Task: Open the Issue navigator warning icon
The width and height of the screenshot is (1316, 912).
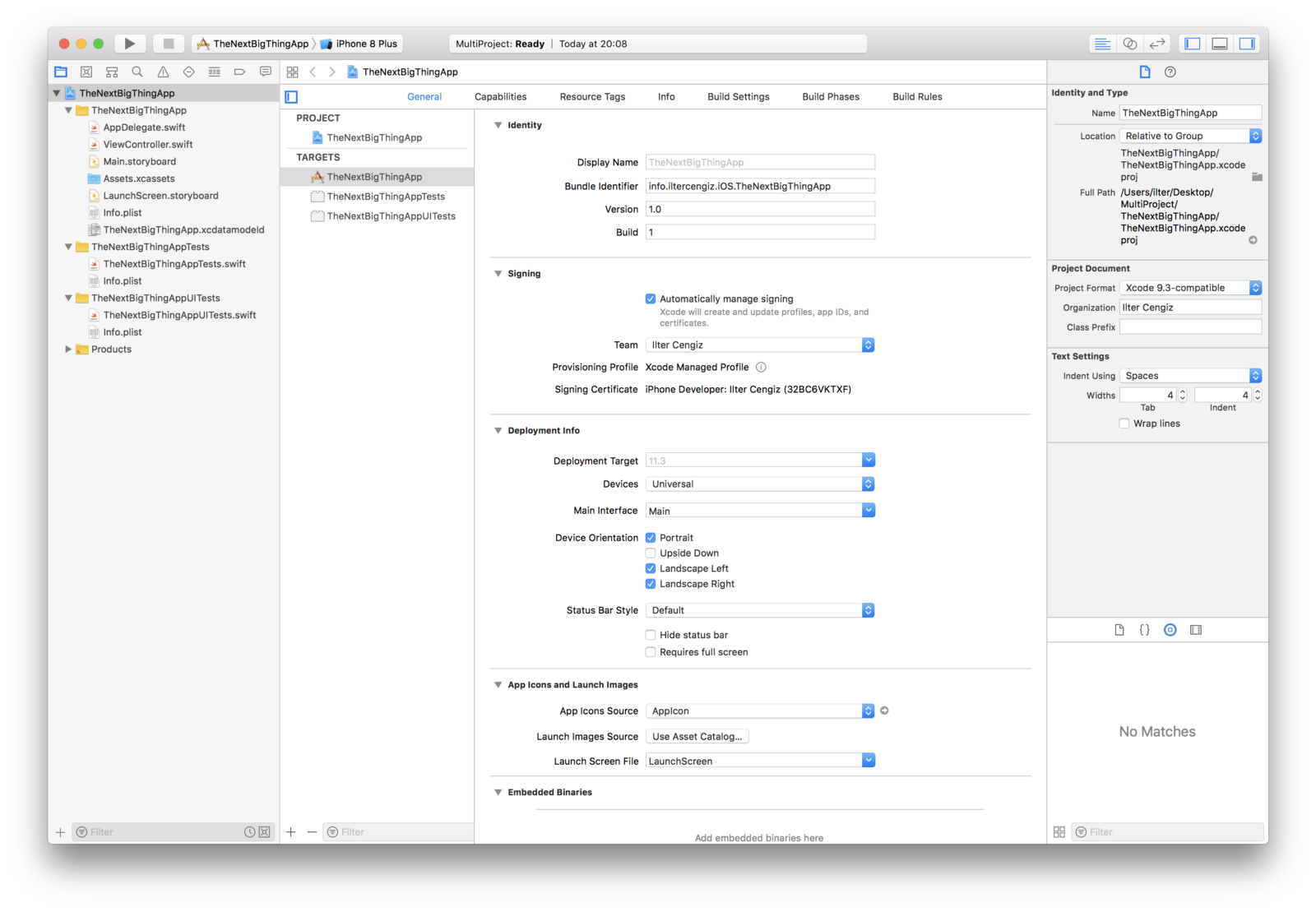Action: pos(163,72)
